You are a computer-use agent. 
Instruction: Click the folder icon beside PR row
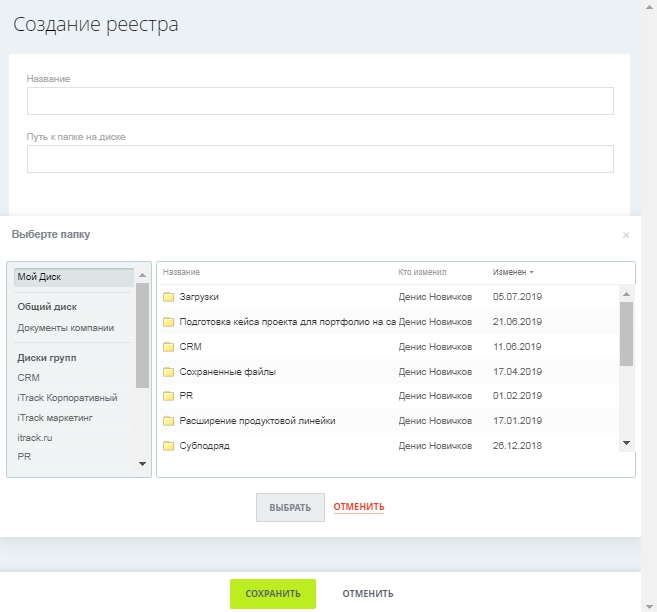click(169, 396)
